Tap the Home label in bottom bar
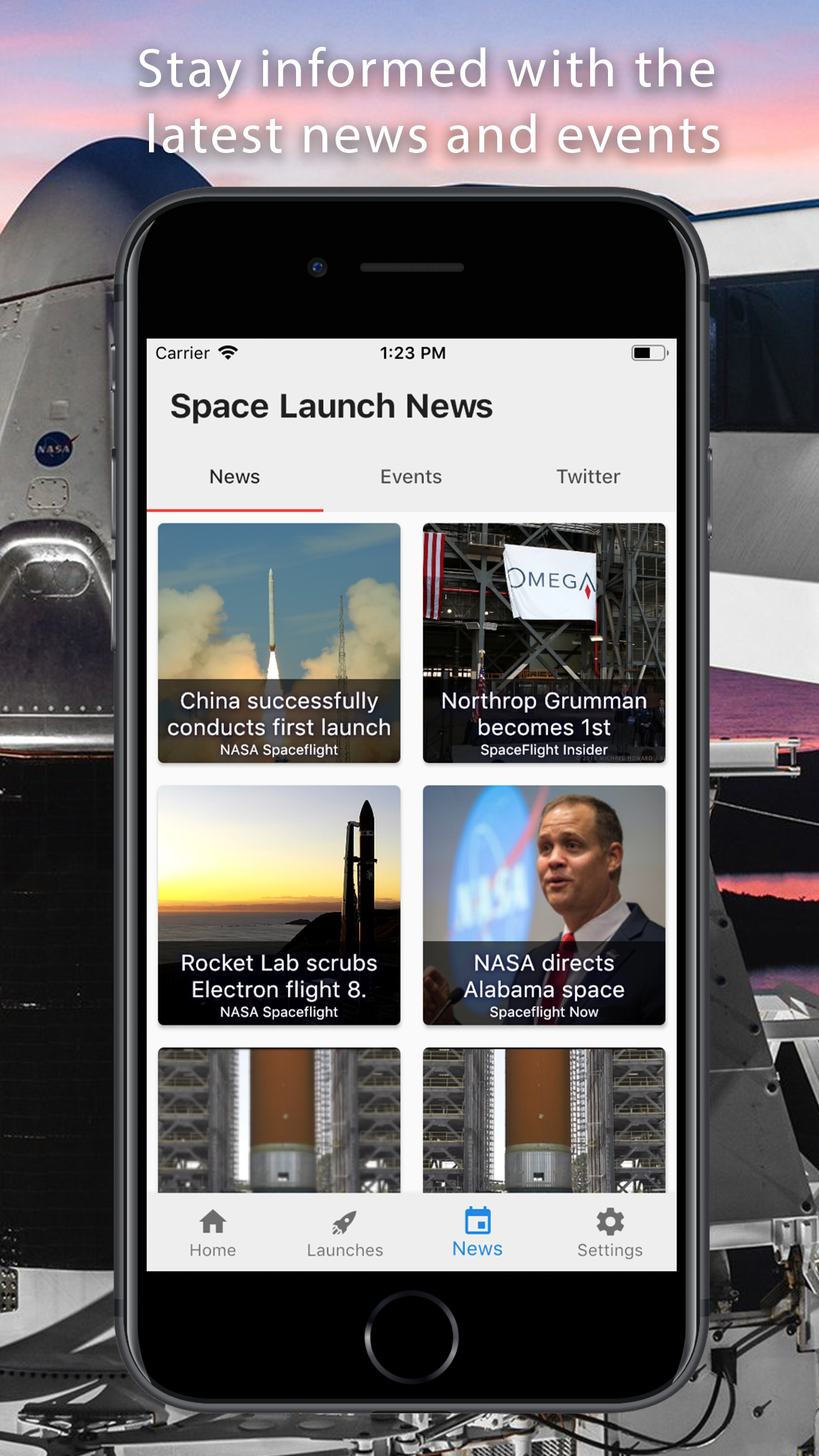 coord(212,1250)
